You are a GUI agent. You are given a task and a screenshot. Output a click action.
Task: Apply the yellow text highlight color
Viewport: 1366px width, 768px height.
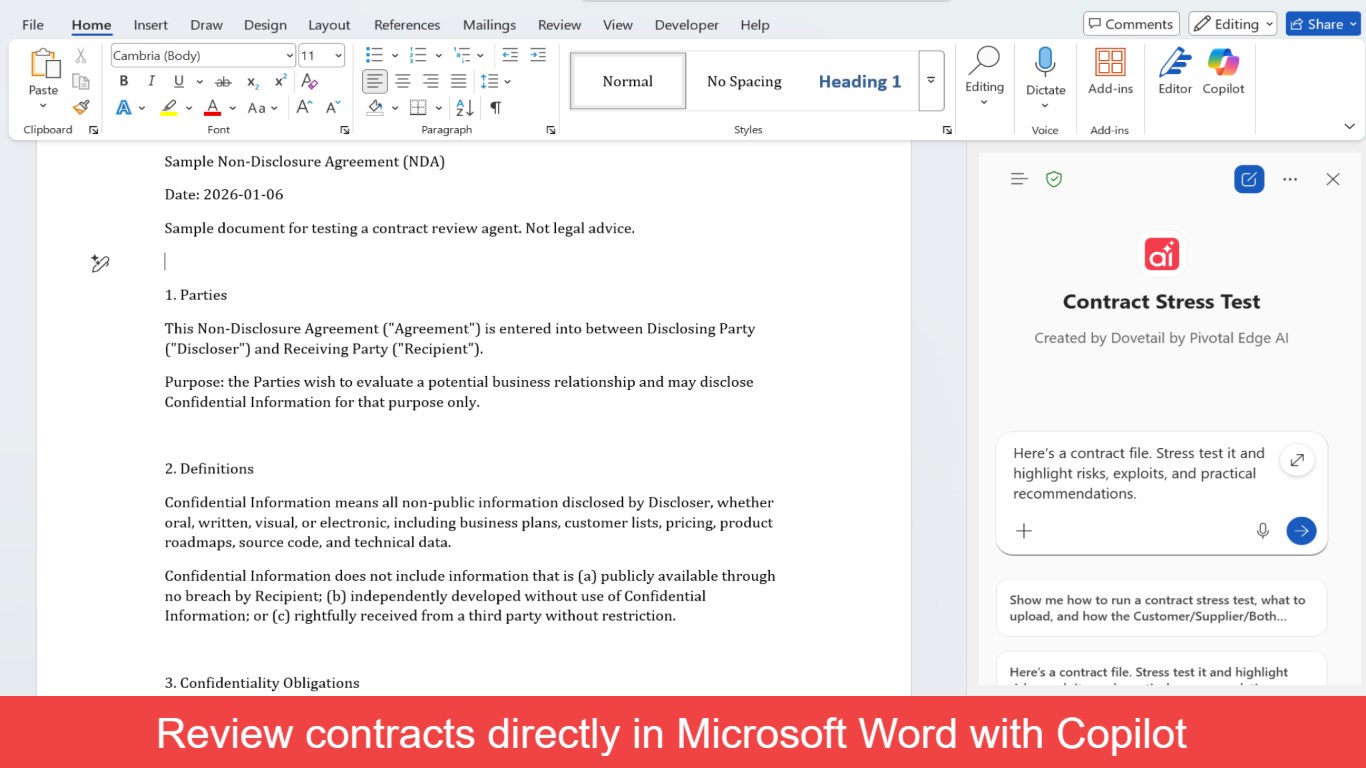tap(170, 108)
